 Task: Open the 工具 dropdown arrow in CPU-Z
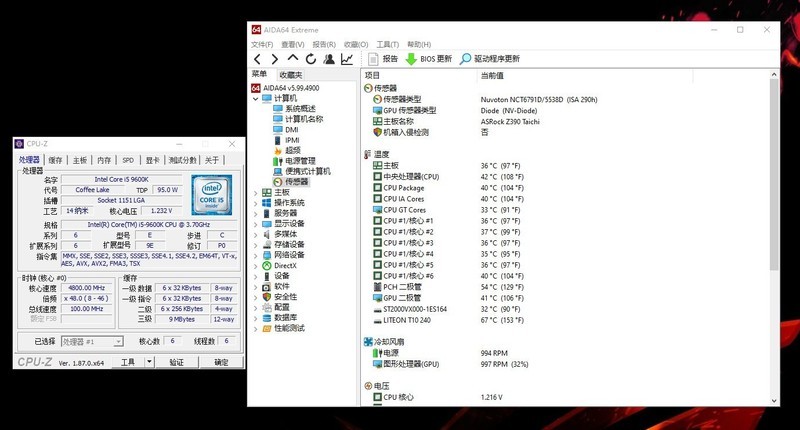coord(149,362)
